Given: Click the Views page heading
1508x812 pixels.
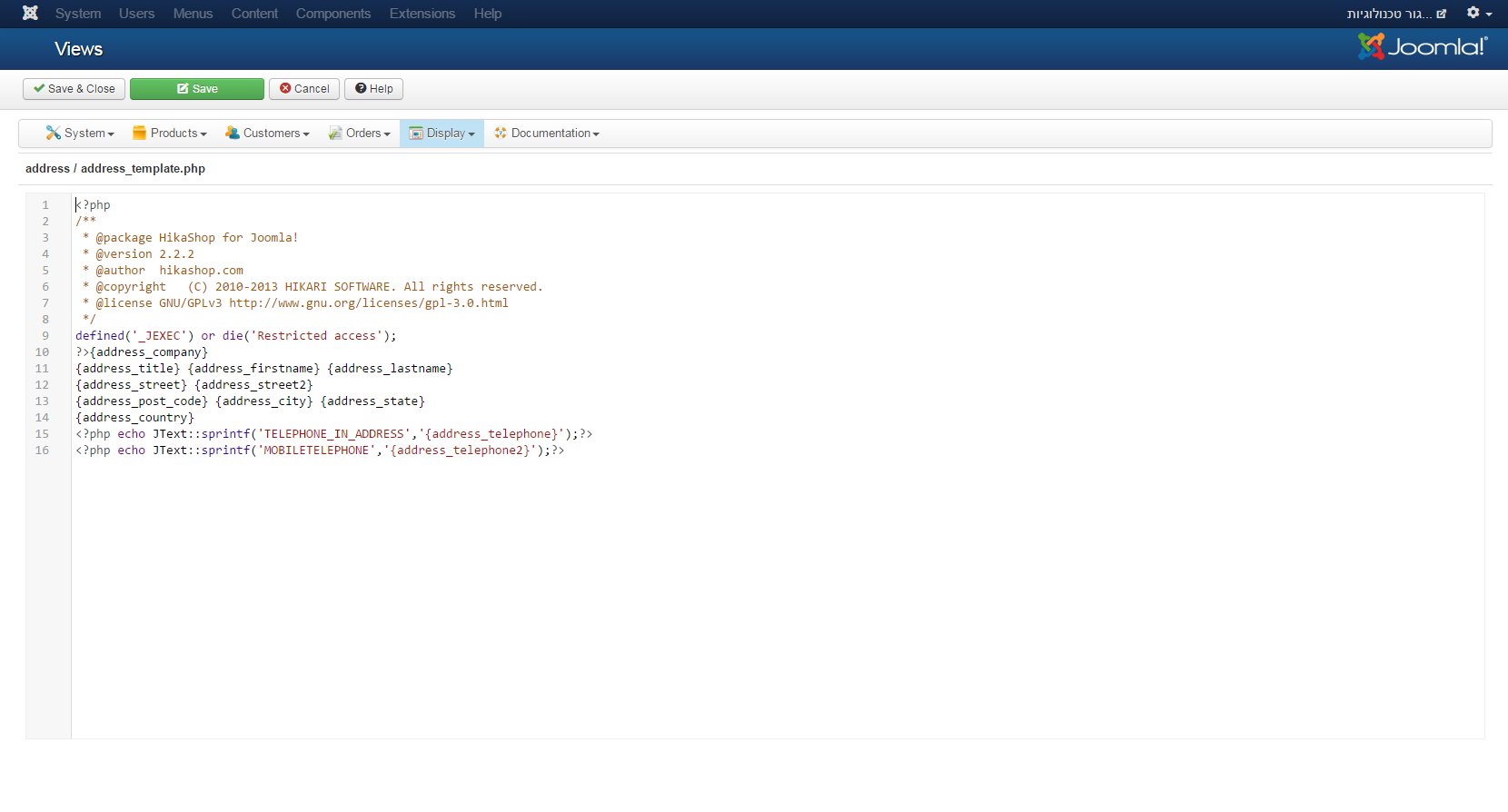Looking at the screenshot, I should [x=78, y=49].
